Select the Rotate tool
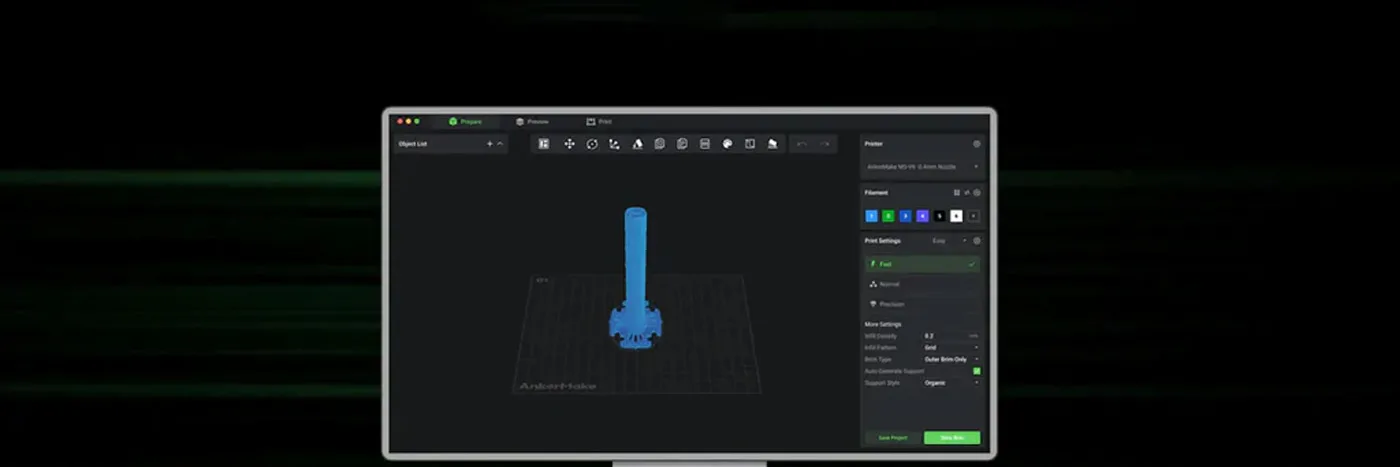 (592, 144)
